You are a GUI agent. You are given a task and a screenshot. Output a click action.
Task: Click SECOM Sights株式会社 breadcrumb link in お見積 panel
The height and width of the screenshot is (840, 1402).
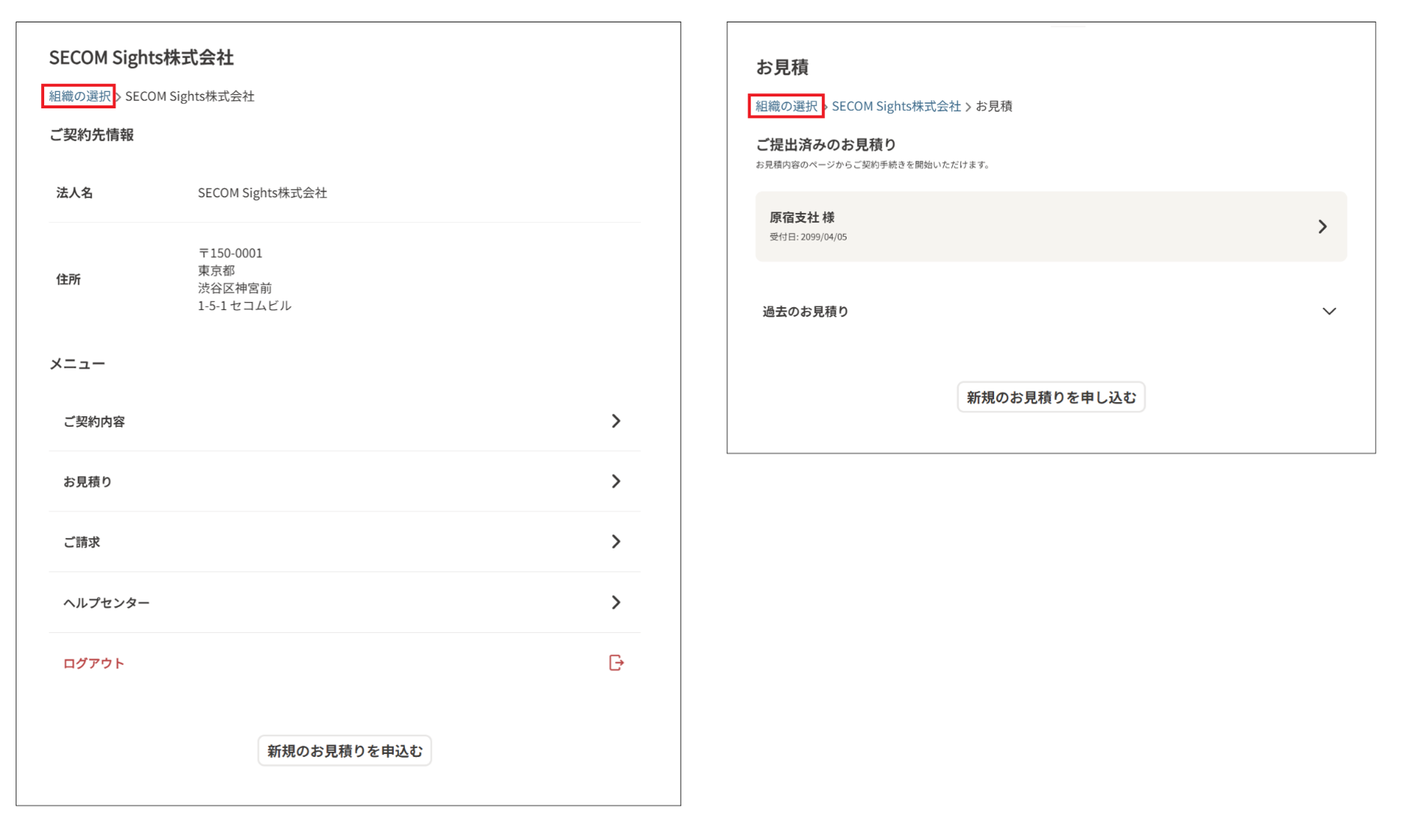[x=896, y=106]
